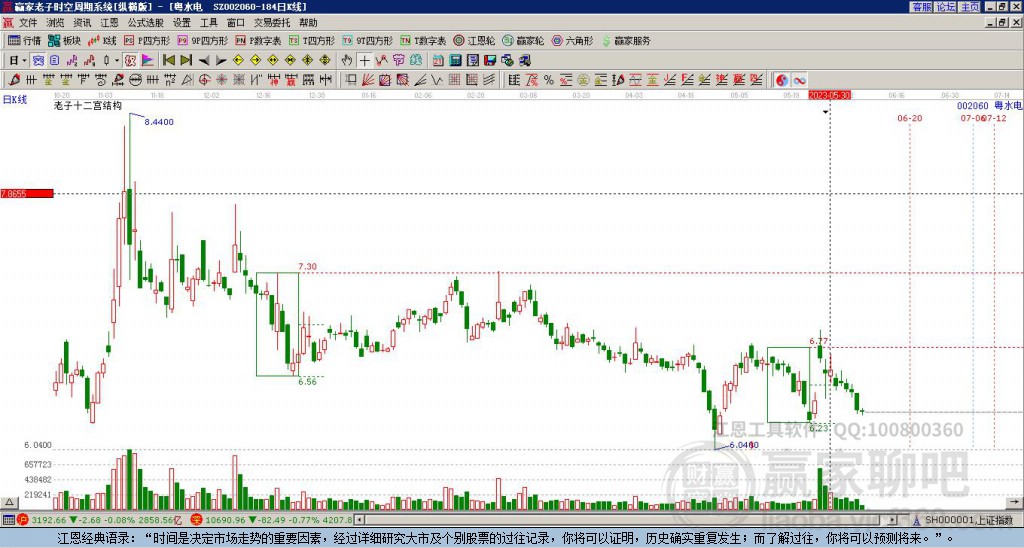Open the P四方形 tool

pos(148,40)
